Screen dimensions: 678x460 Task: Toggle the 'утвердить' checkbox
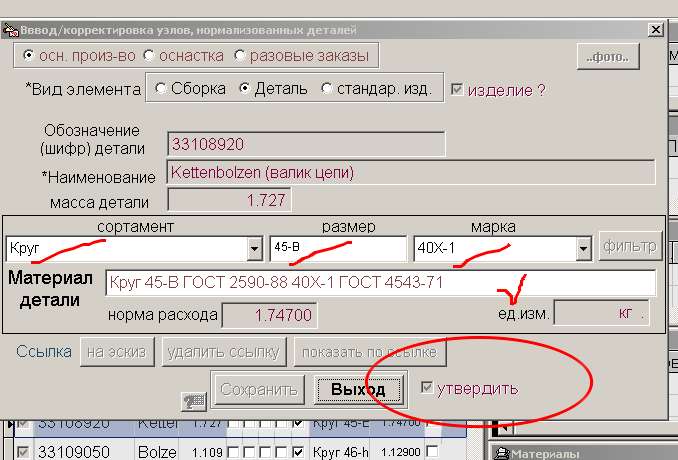(428, 388)
